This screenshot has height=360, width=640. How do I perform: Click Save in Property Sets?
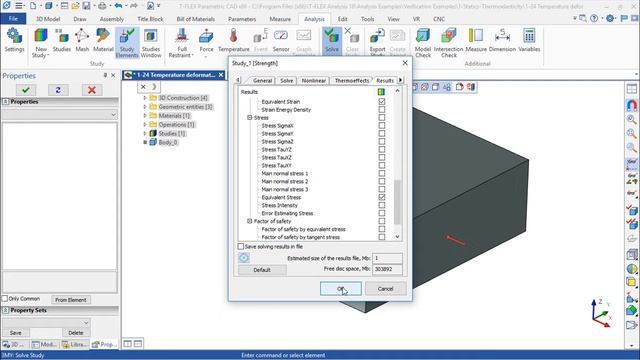point(16,333)
